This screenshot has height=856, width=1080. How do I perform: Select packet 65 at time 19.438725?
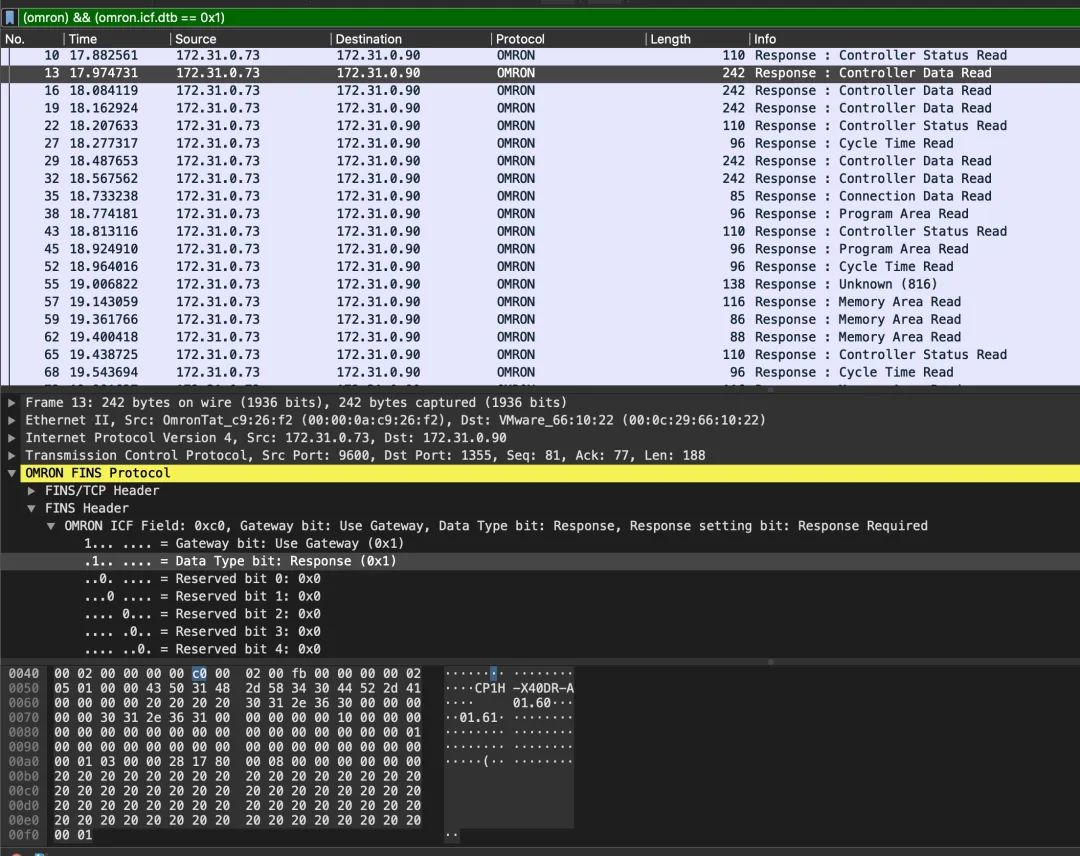tap(540, 355)
